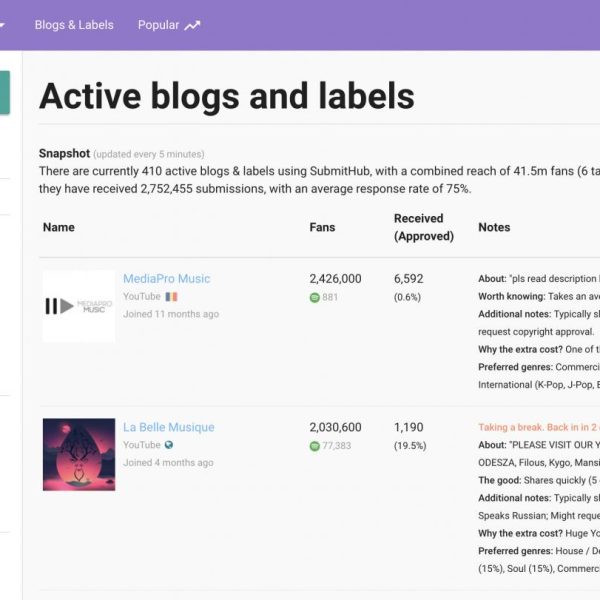Click the 'Joined 11 months ago' text
The width and height of the screenshot is (600, 600).
[x=171, y=314]
